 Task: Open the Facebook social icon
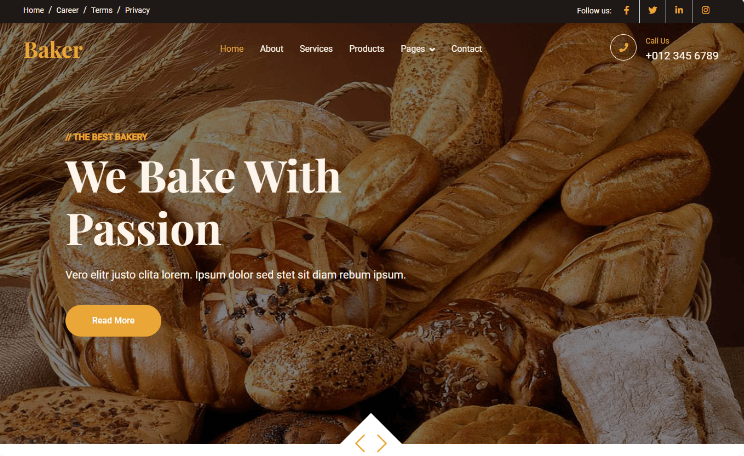[626, 10]
